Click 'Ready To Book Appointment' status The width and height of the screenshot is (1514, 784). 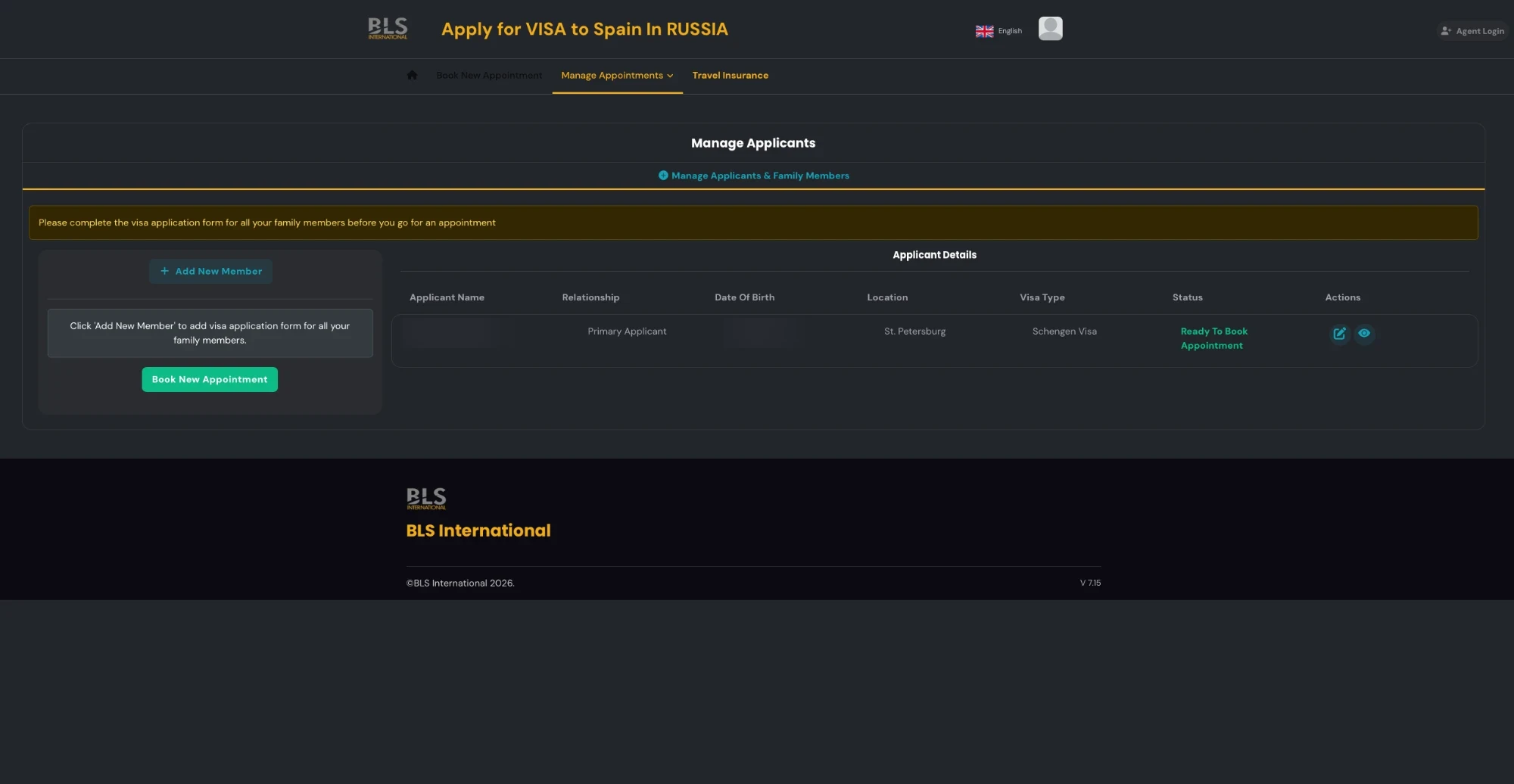[1214, 338]
